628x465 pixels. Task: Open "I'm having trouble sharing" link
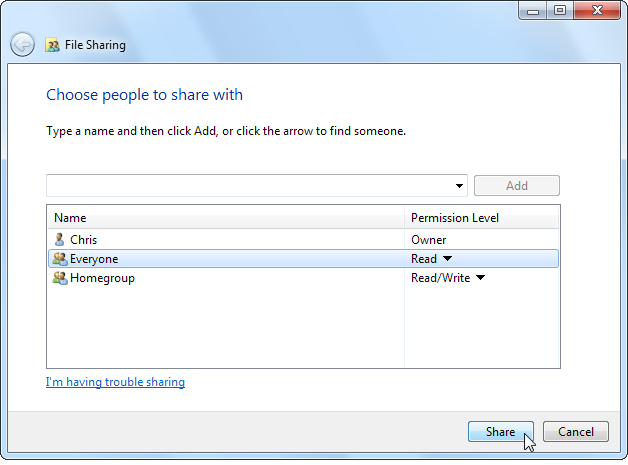(x=115, y=382)
